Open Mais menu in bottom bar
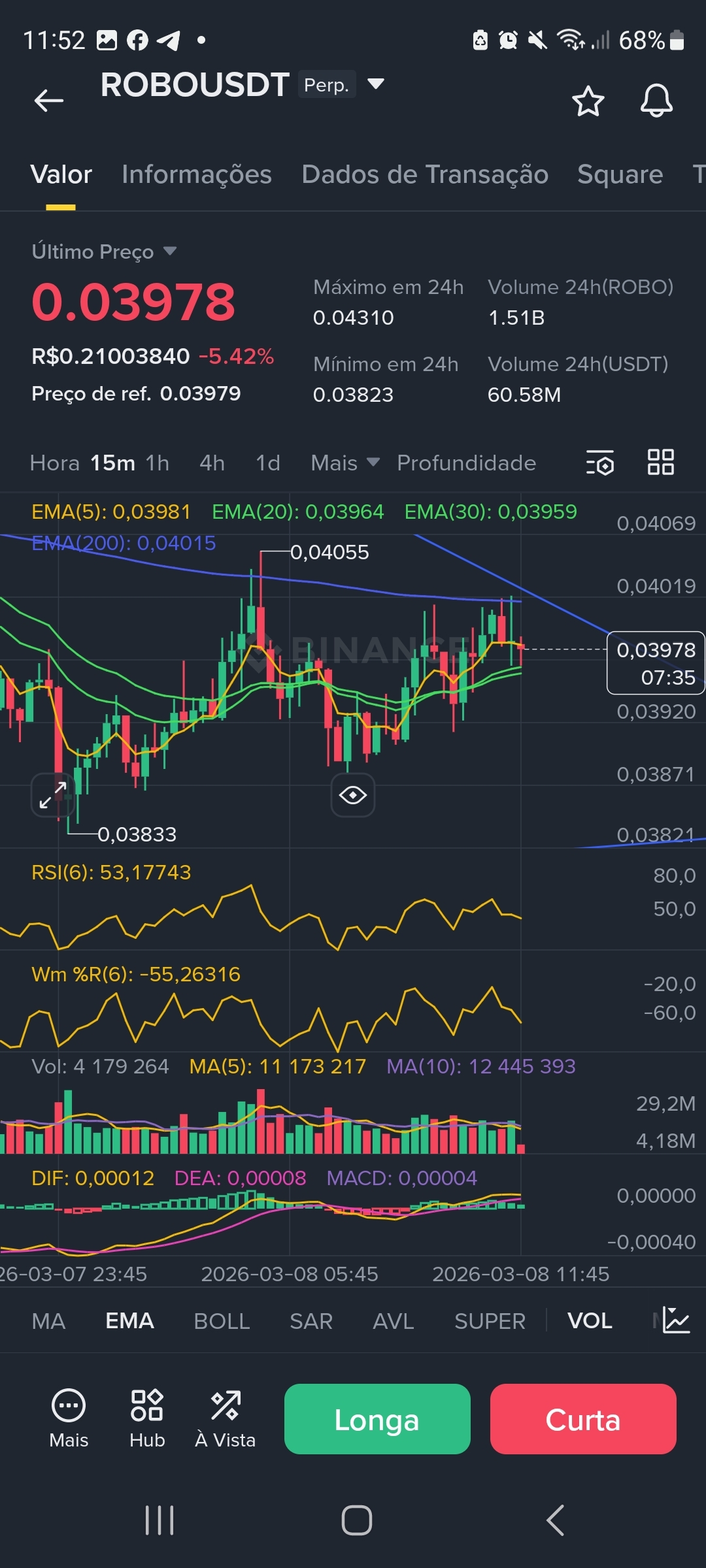 [69, 1418]
